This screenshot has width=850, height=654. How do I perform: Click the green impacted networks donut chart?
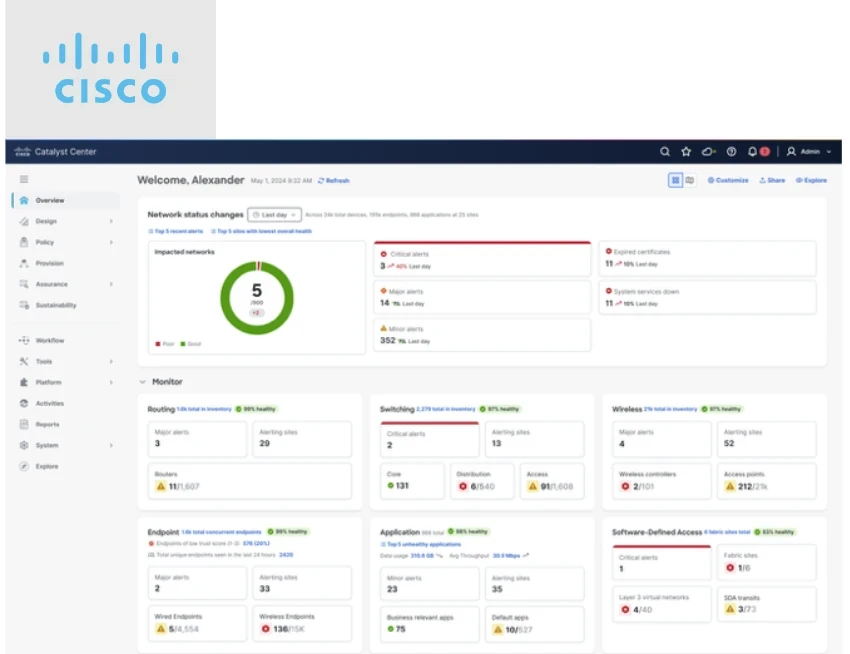[x=257, y=296]
